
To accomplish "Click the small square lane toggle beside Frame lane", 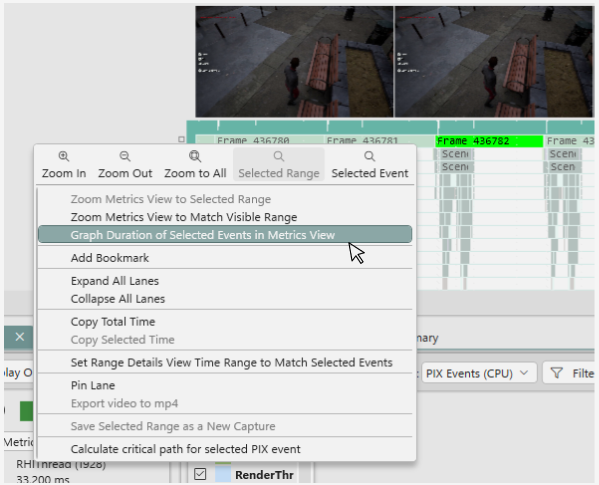I will point(181,139).
